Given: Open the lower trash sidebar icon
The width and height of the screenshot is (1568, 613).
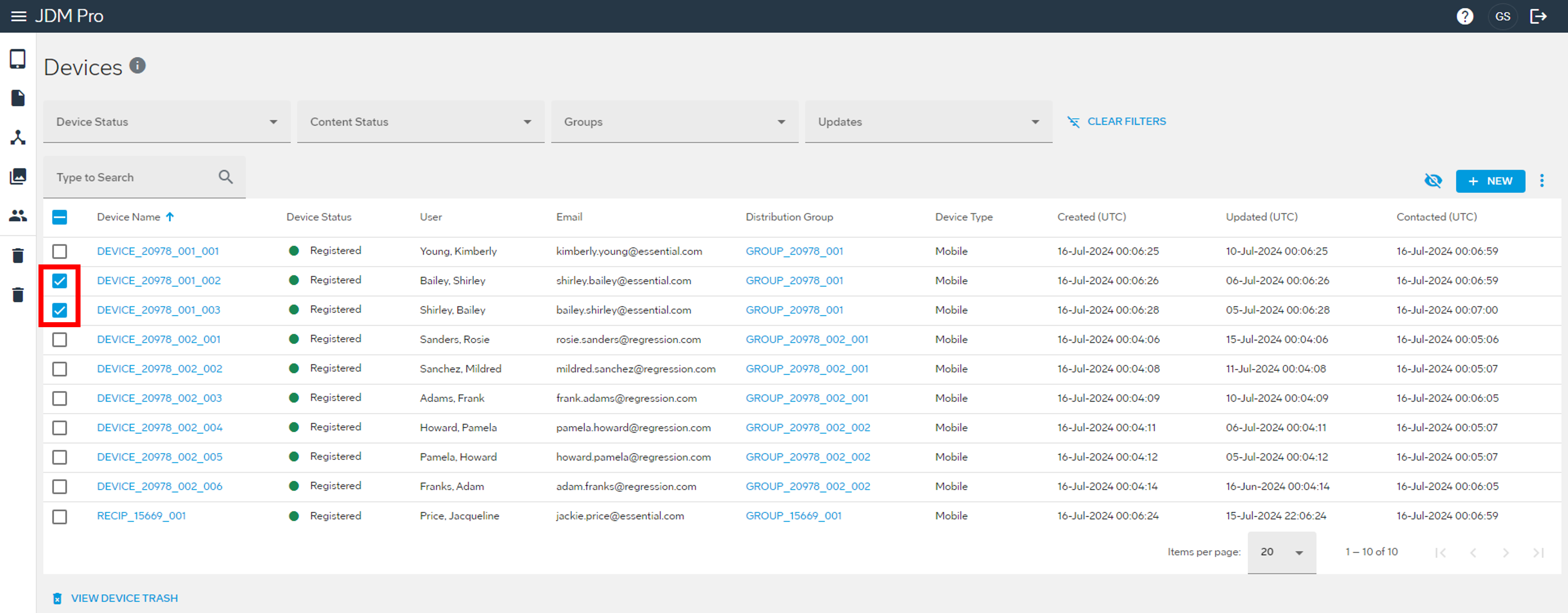Looking at the screenshot, I should [18, 295].
